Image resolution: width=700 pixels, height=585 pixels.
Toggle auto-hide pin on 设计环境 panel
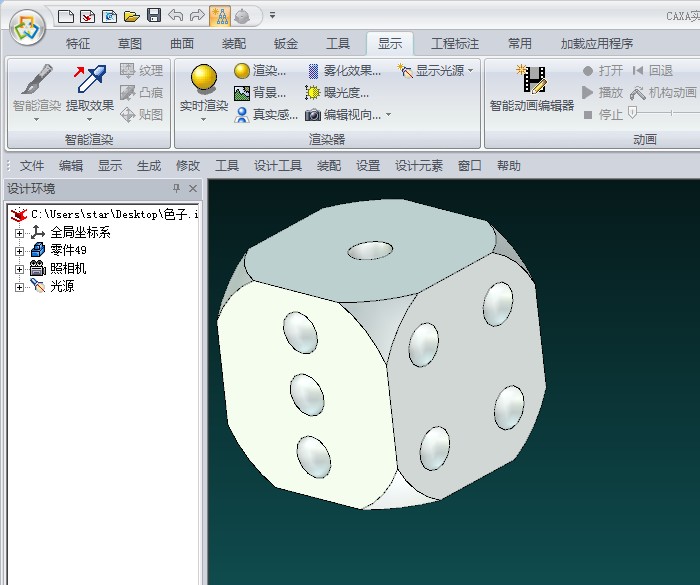177,189
